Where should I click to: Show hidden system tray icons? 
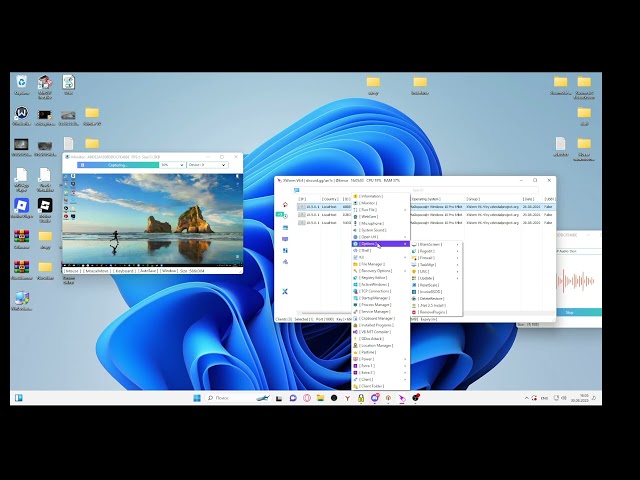click(527, 398)
